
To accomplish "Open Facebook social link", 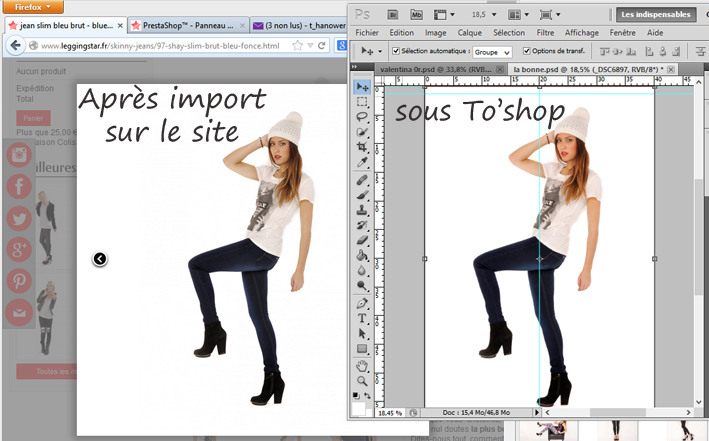I will (19, 186).
